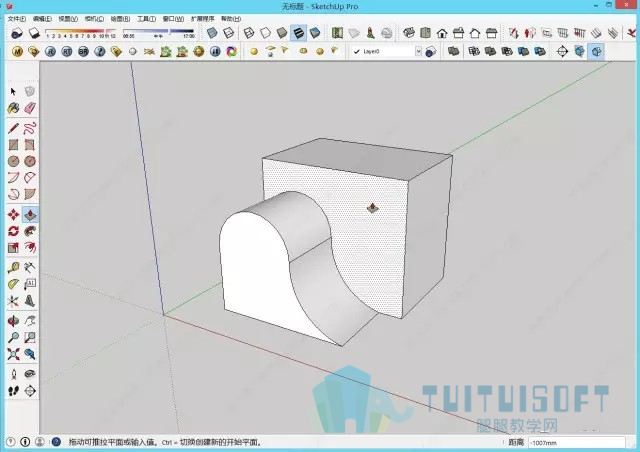Screen dimensions: 640x452
Task: Enable Shaded face style
Action: 282,33
